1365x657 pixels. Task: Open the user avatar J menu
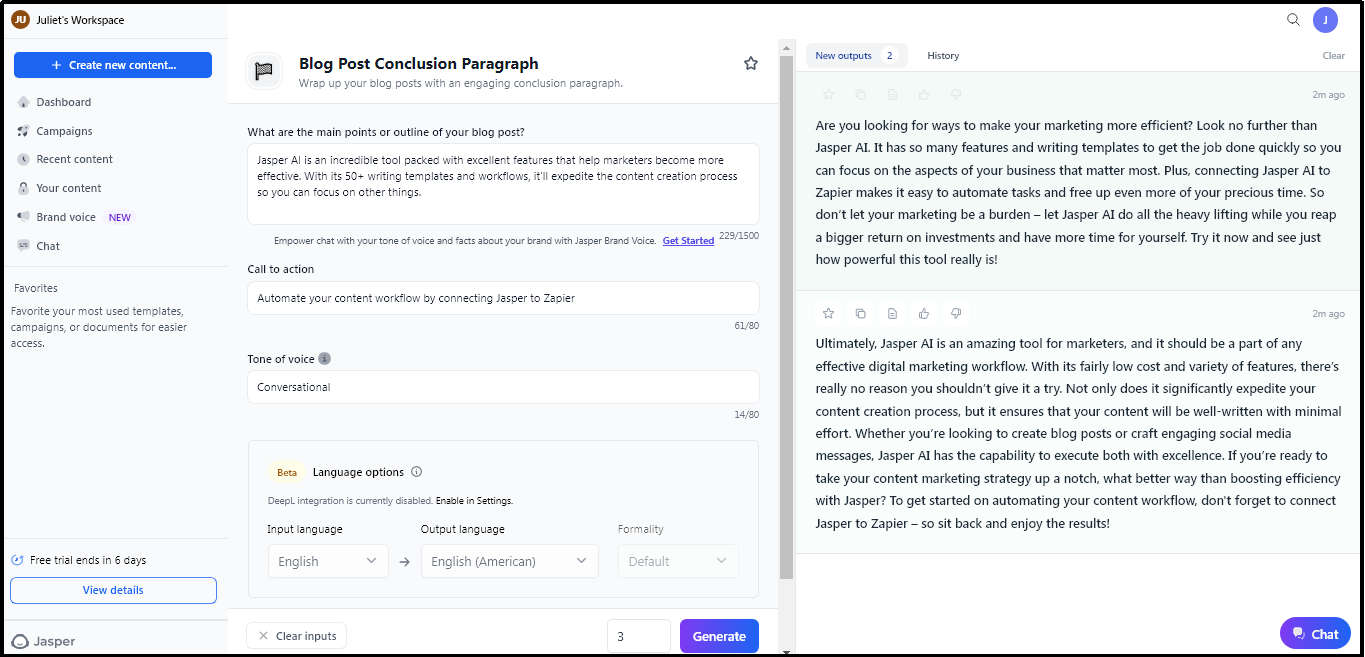[1325, 19]
